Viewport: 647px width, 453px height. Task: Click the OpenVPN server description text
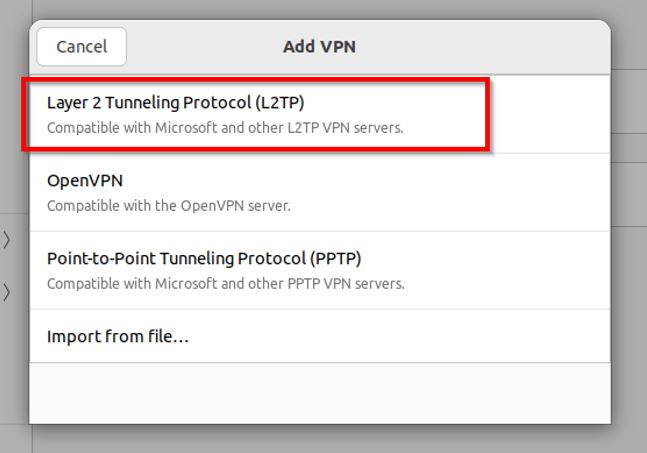pyautogui.click(x=168, y=206)
